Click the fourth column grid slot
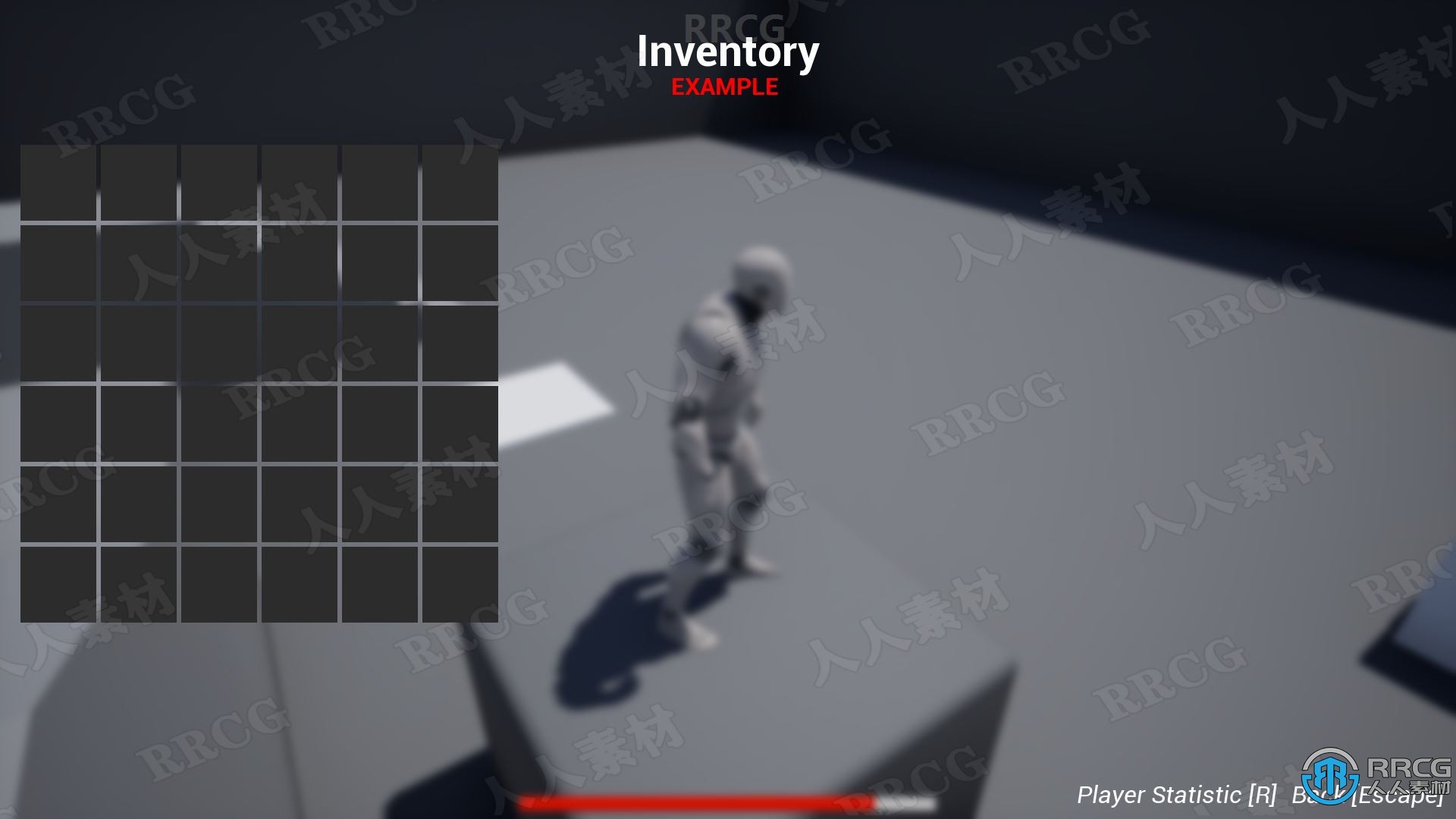 (x=300, y=175)
